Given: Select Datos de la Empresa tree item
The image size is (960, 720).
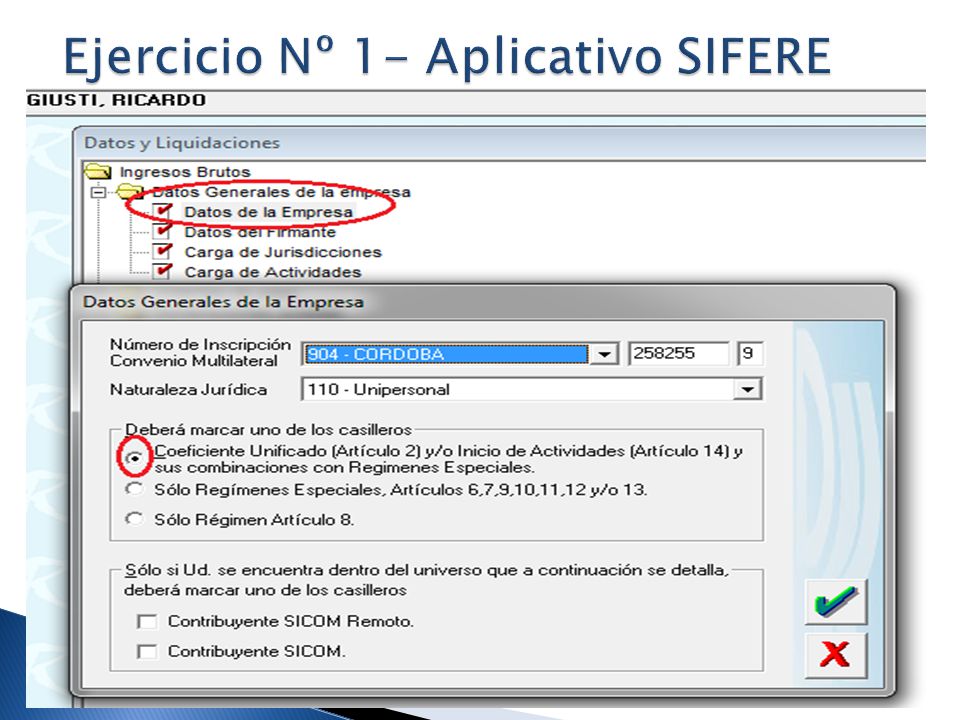Looking at the screenshot, I should pyautogui.click(x=268, y=212).
